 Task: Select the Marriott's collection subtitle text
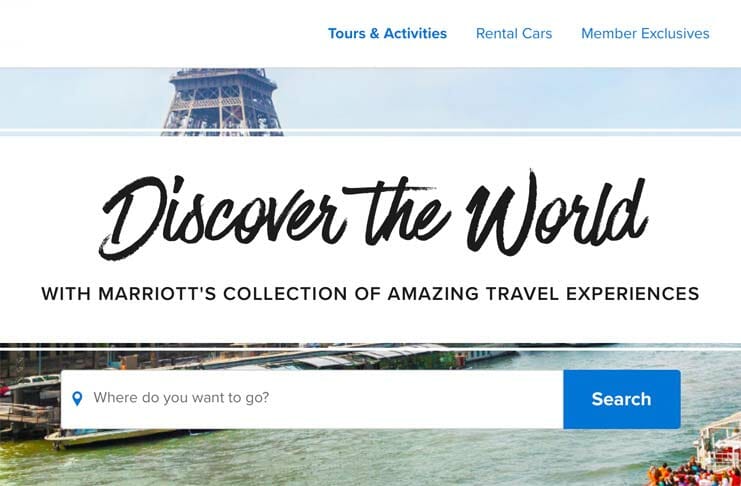tap(370, 294)
